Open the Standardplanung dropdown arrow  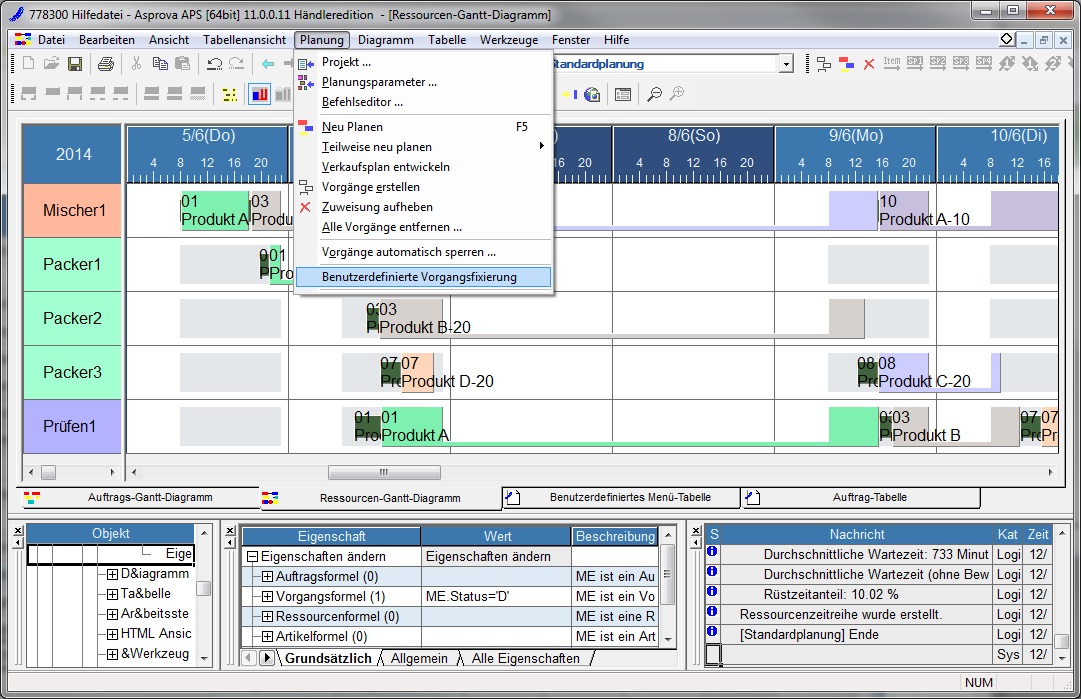[786, 64]
